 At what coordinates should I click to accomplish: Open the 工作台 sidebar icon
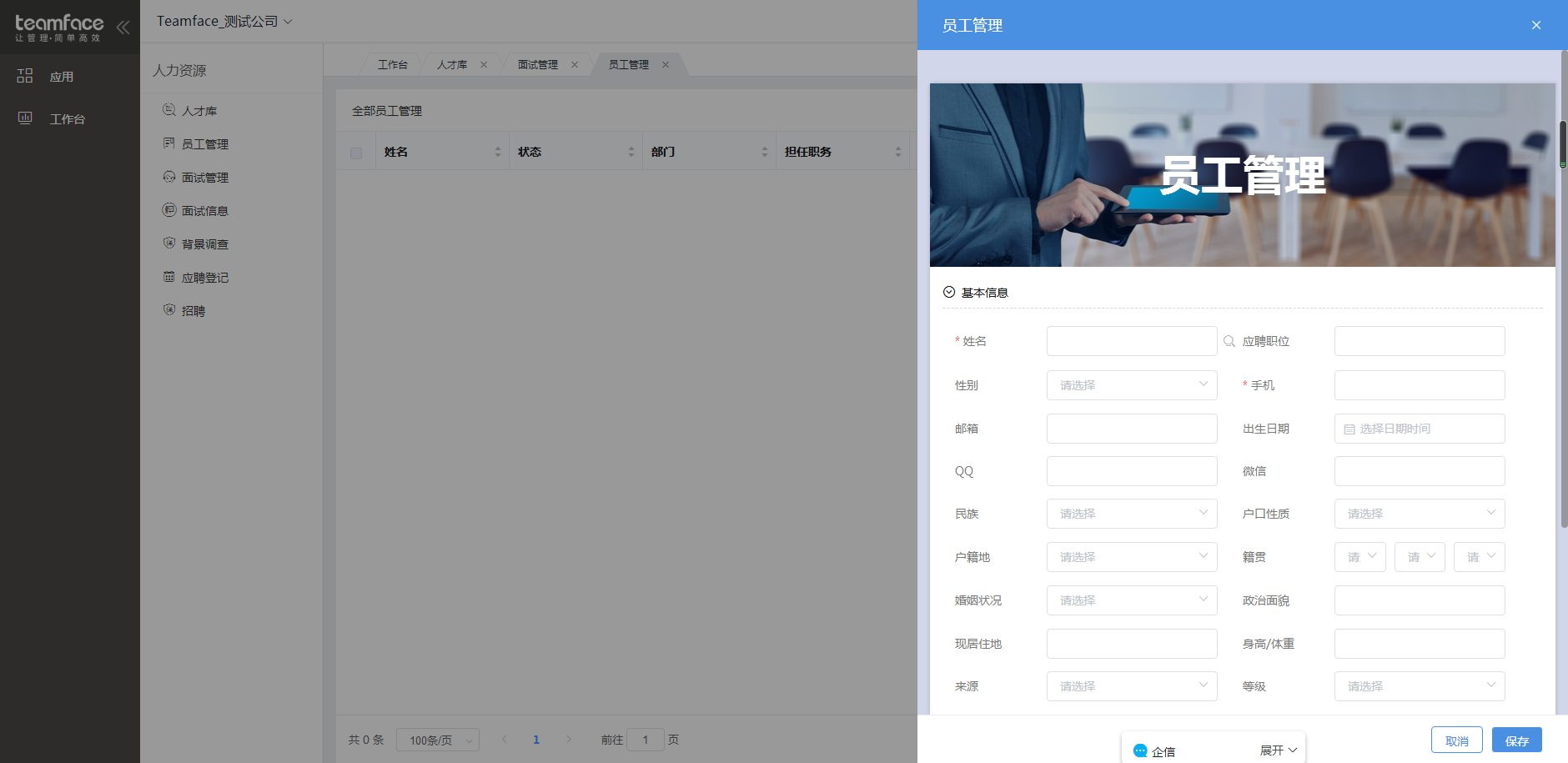click(x=25, y=118)
